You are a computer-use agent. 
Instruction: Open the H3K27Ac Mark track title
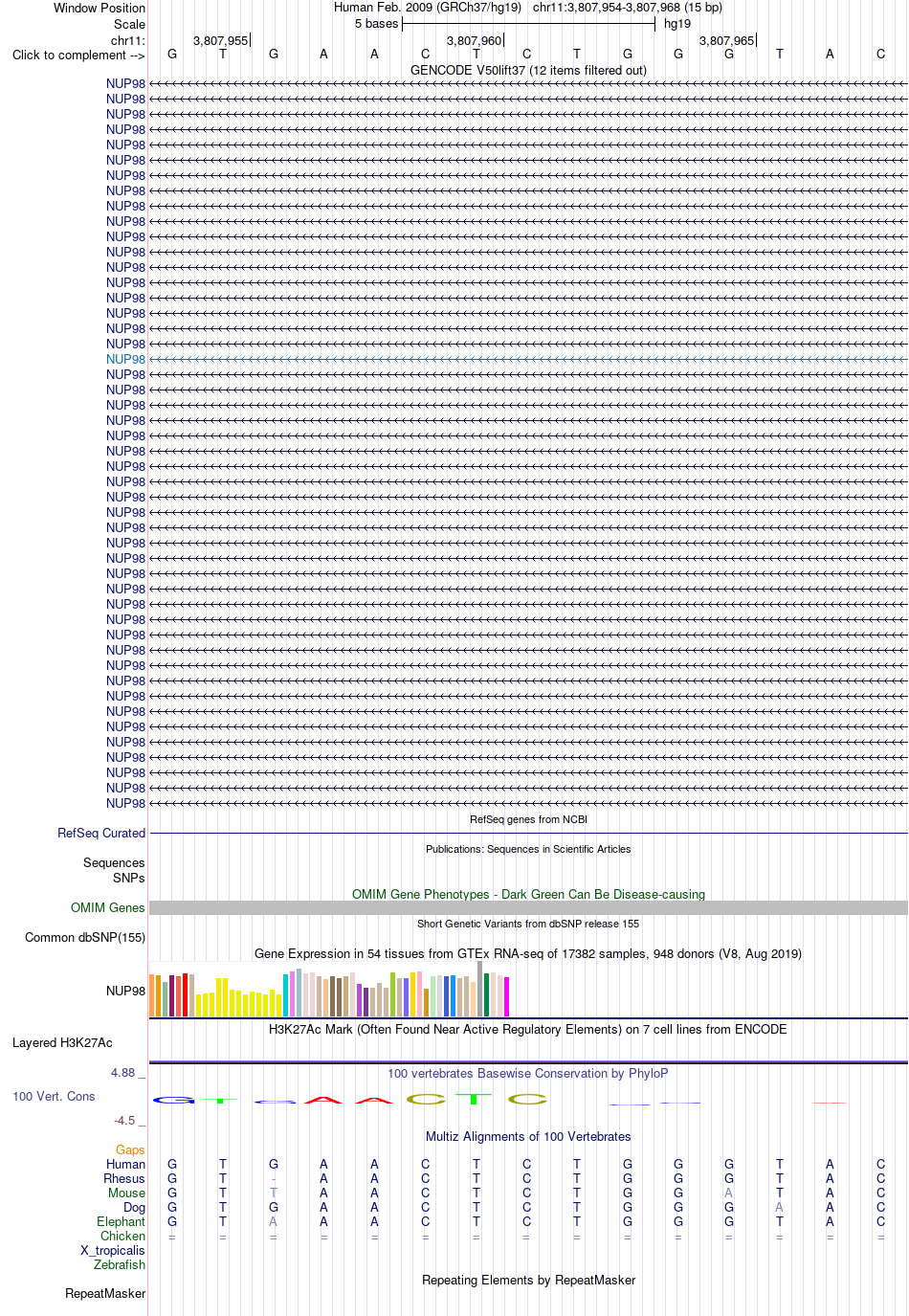[528, 1030]
